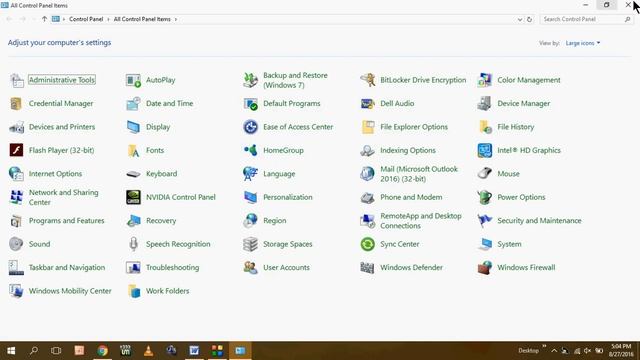Viewport: 640px width, 360px height.
Task: Open the Windows Mobility Center link
Action: [x=70, y=291]
